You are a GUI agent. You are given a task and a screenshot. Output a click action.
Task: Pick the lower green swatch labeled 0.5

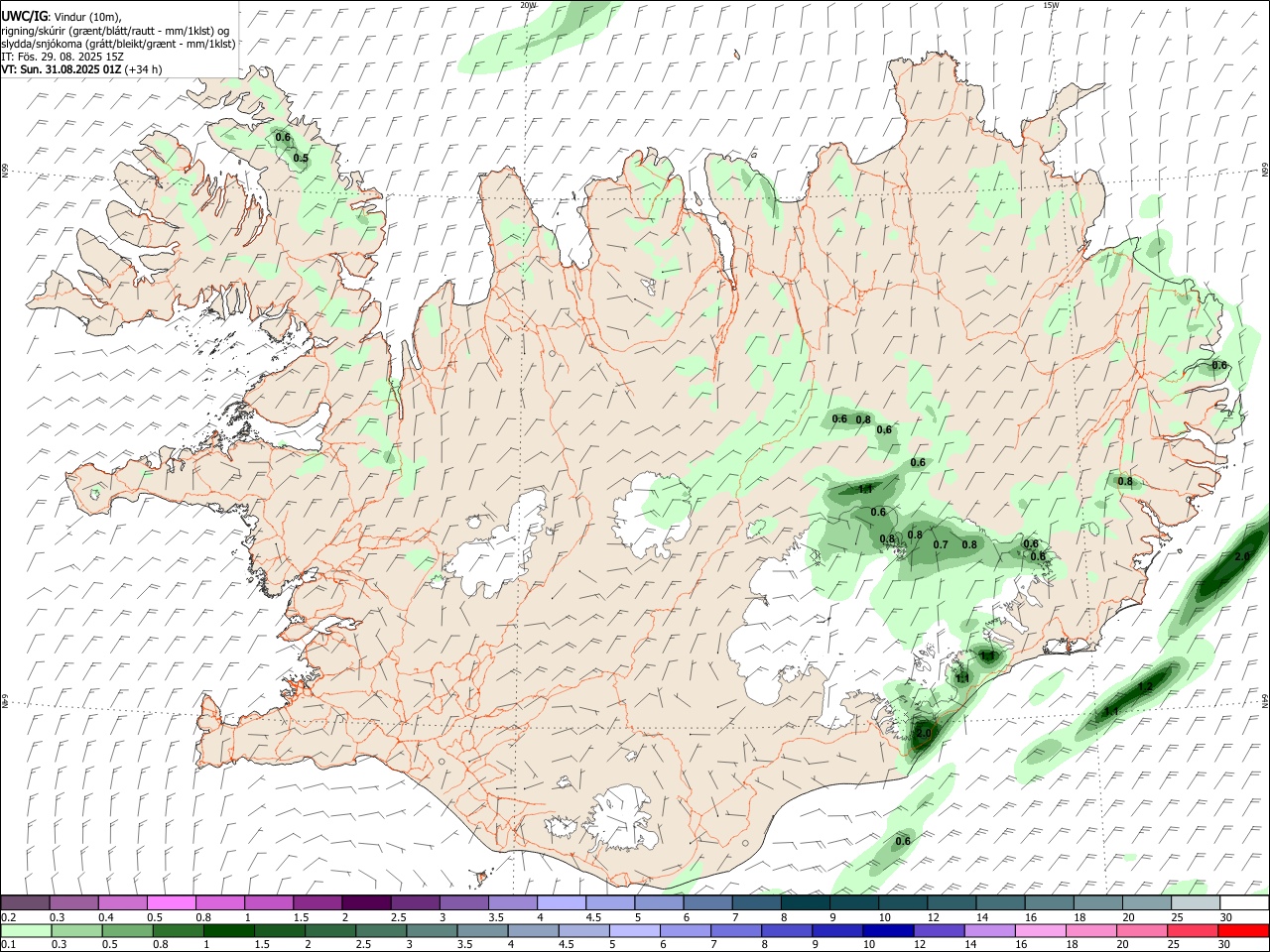tap(127, 931)
